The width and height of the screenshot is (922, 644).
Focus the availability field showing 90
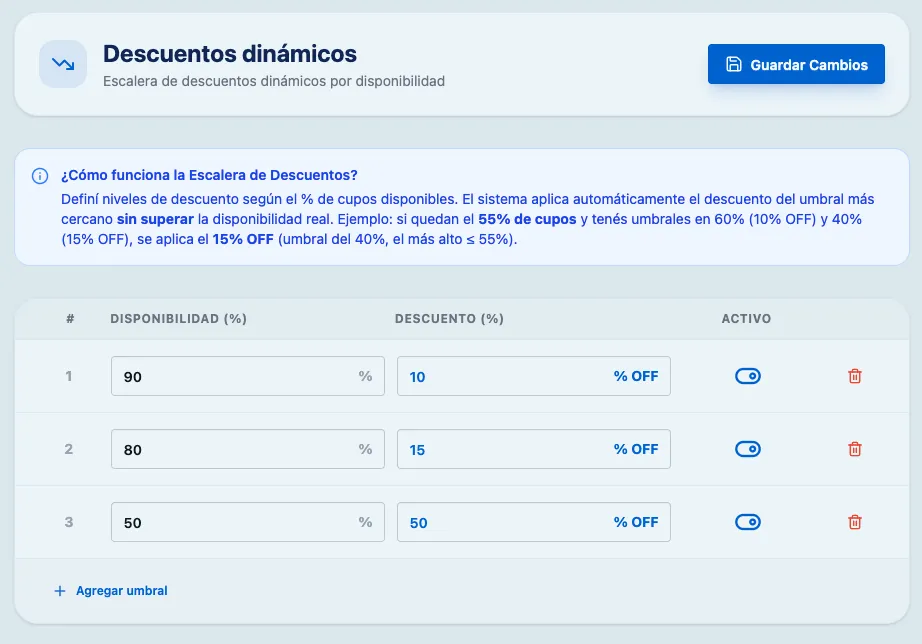click(248, 376)
